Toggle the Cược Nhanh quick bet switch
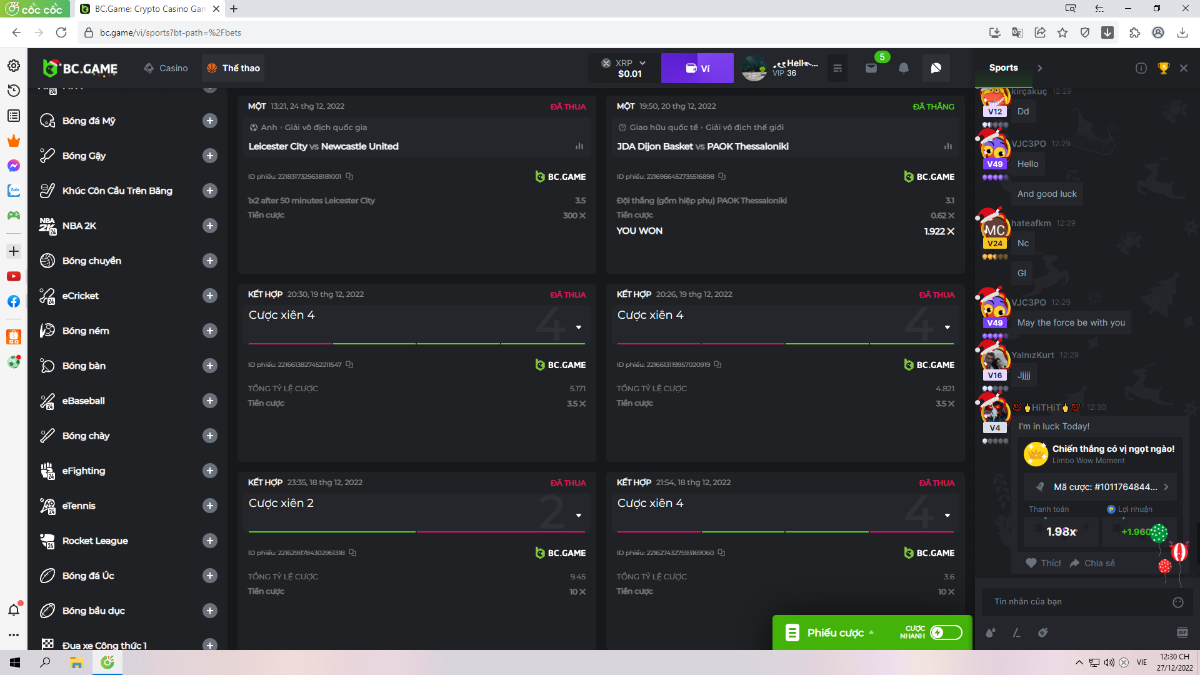Image resolution: width=1200 pixels, height=675 pixels. pos(945,632)
